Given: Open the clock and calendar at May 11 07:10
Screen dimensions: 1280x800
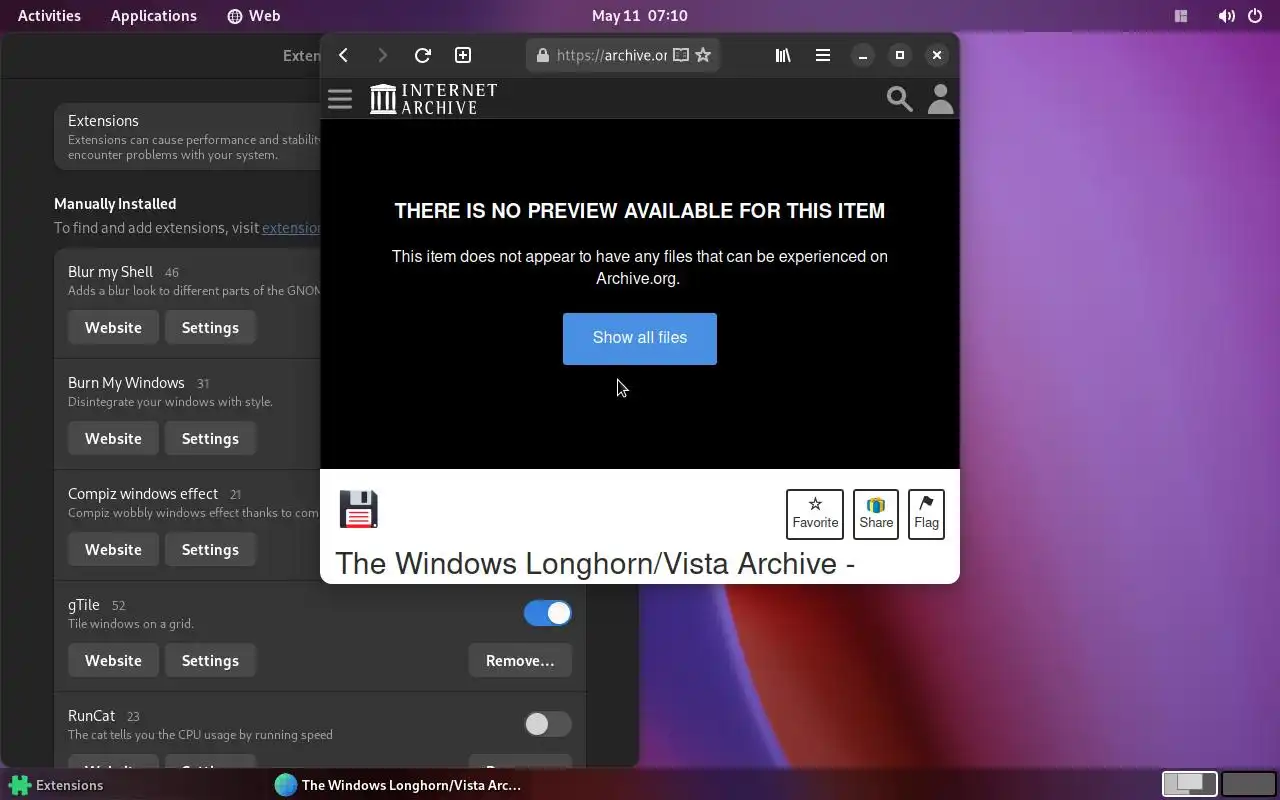Looking at the screenshot, I should tap(640, 16).
